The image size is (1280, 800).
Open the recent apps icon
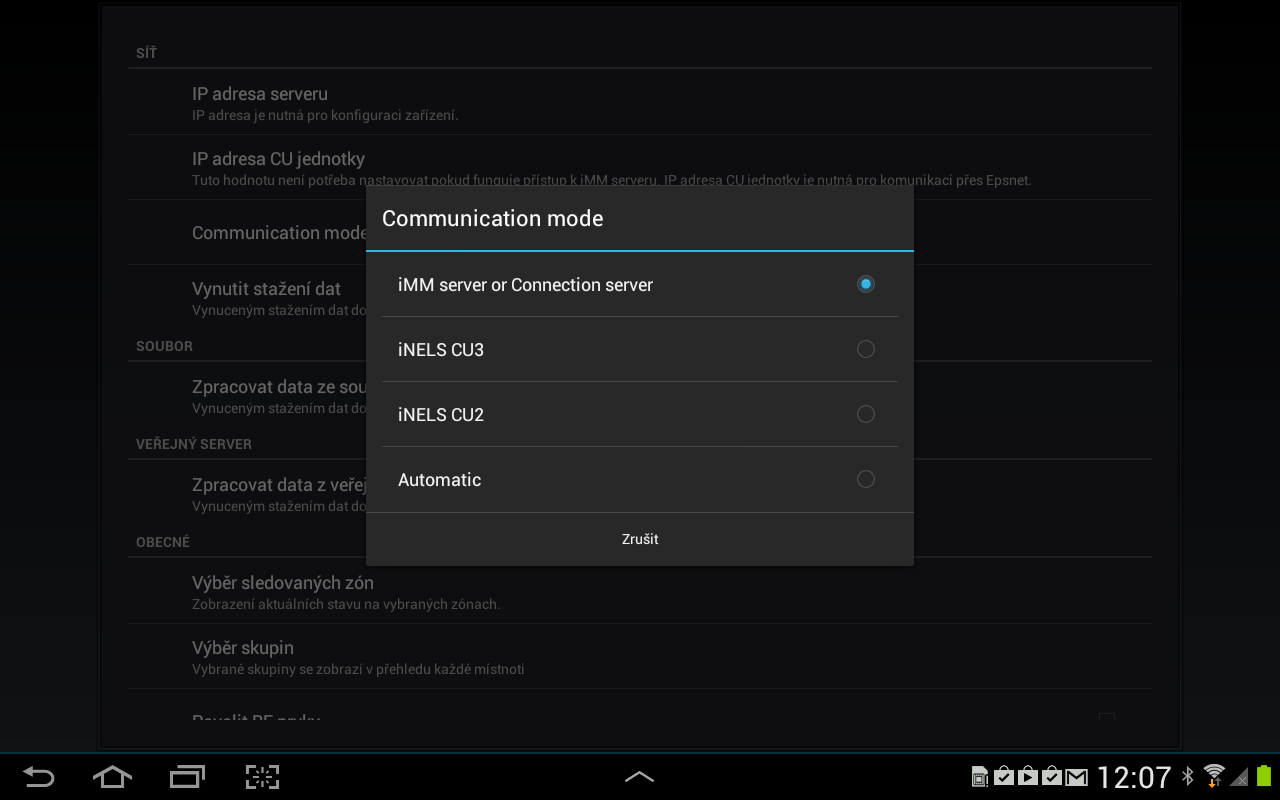tap(187, 777)
